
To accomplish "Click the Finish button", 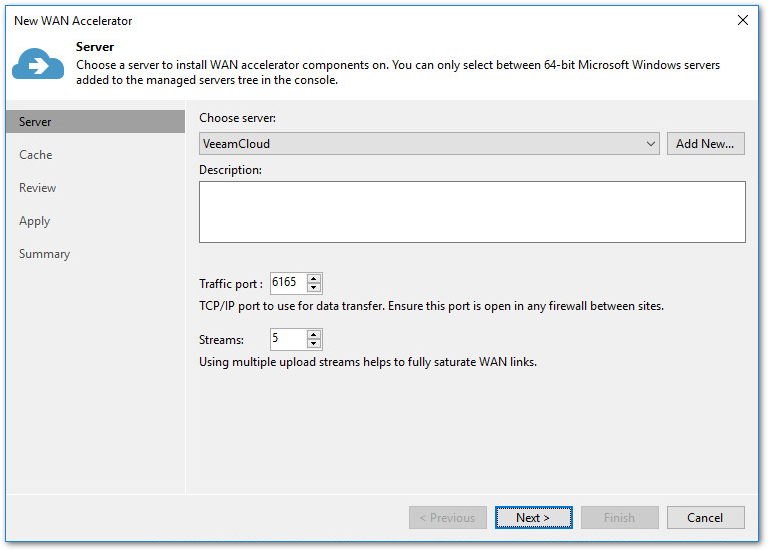I will pyautogui.click(x=619, y=518).
